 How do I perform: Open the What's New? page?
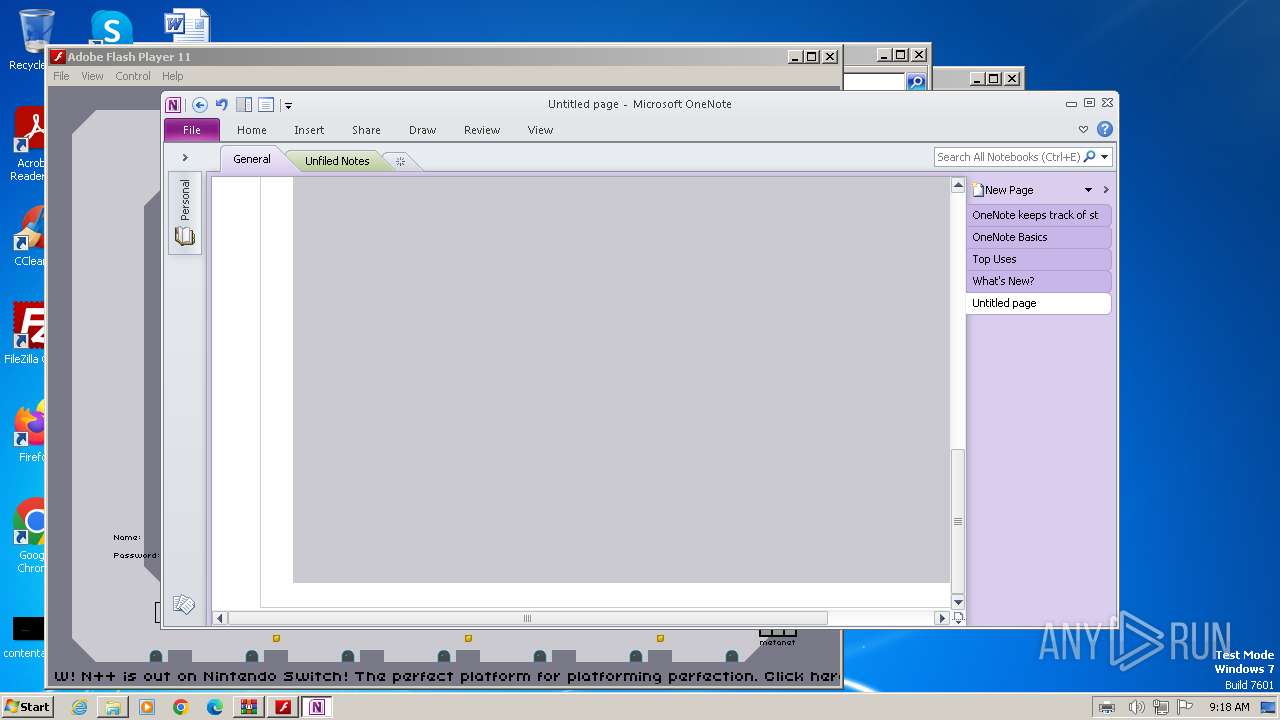[1039, 281]
